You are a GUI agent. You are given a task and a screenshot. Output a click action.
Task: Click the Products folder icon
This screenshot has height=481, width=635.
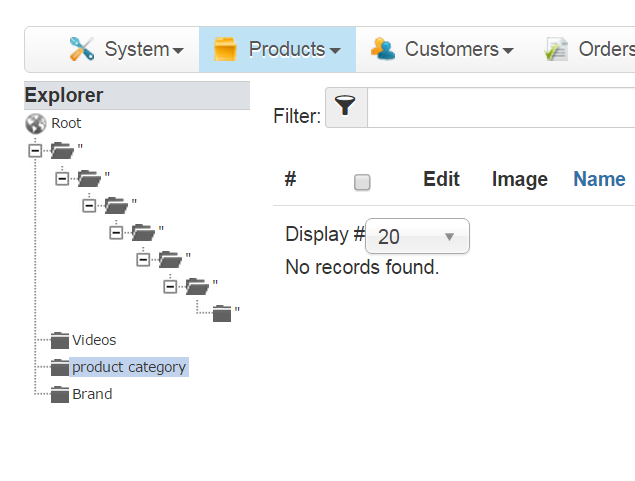coord(225,49)
